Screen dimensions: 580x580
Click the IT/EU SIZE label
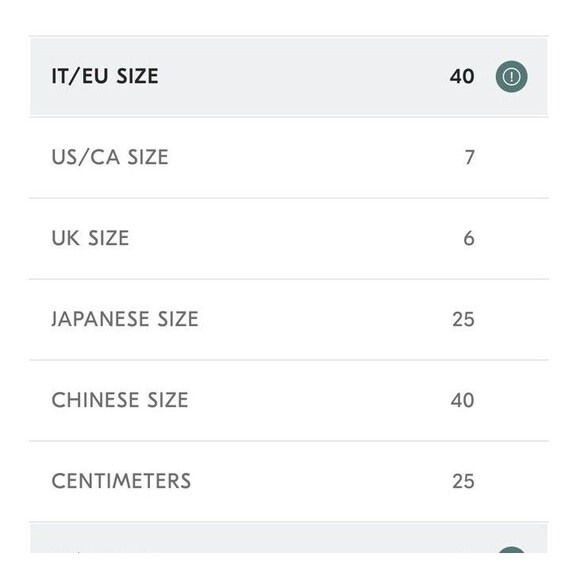click(x=105, y=77)
